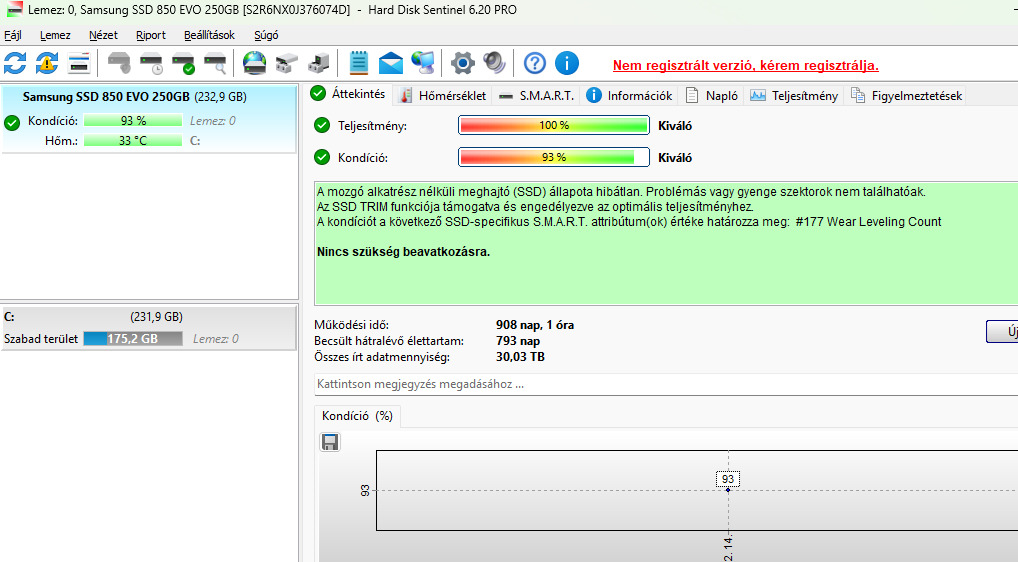Viewport: 1018px width, 562px height.
Task: Switch to the Áttekintés tab
Action: click(351, 94)
